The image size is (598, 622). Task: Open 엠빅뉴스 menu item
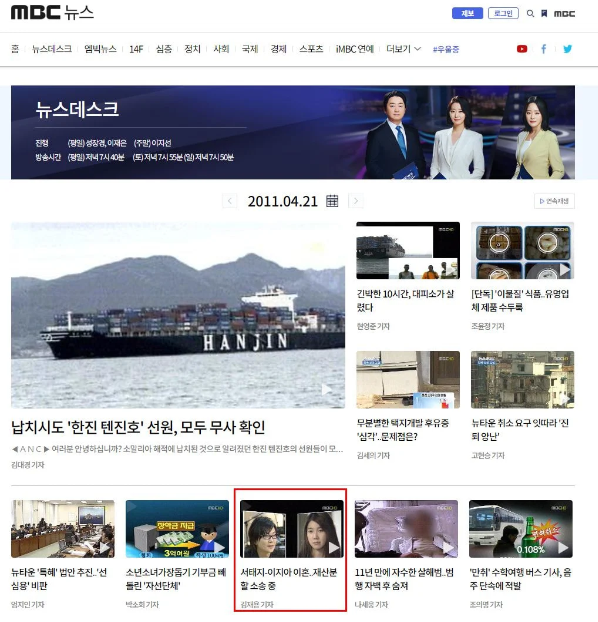pyautogui.click(x=100, y=49)
